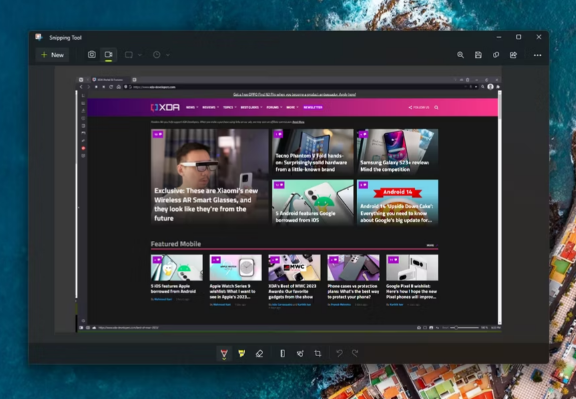Open the Google Pixel 8 wishlist article
Image resolution: width=576 pixels, height=399 pixels.
click(x=412, y=280)
